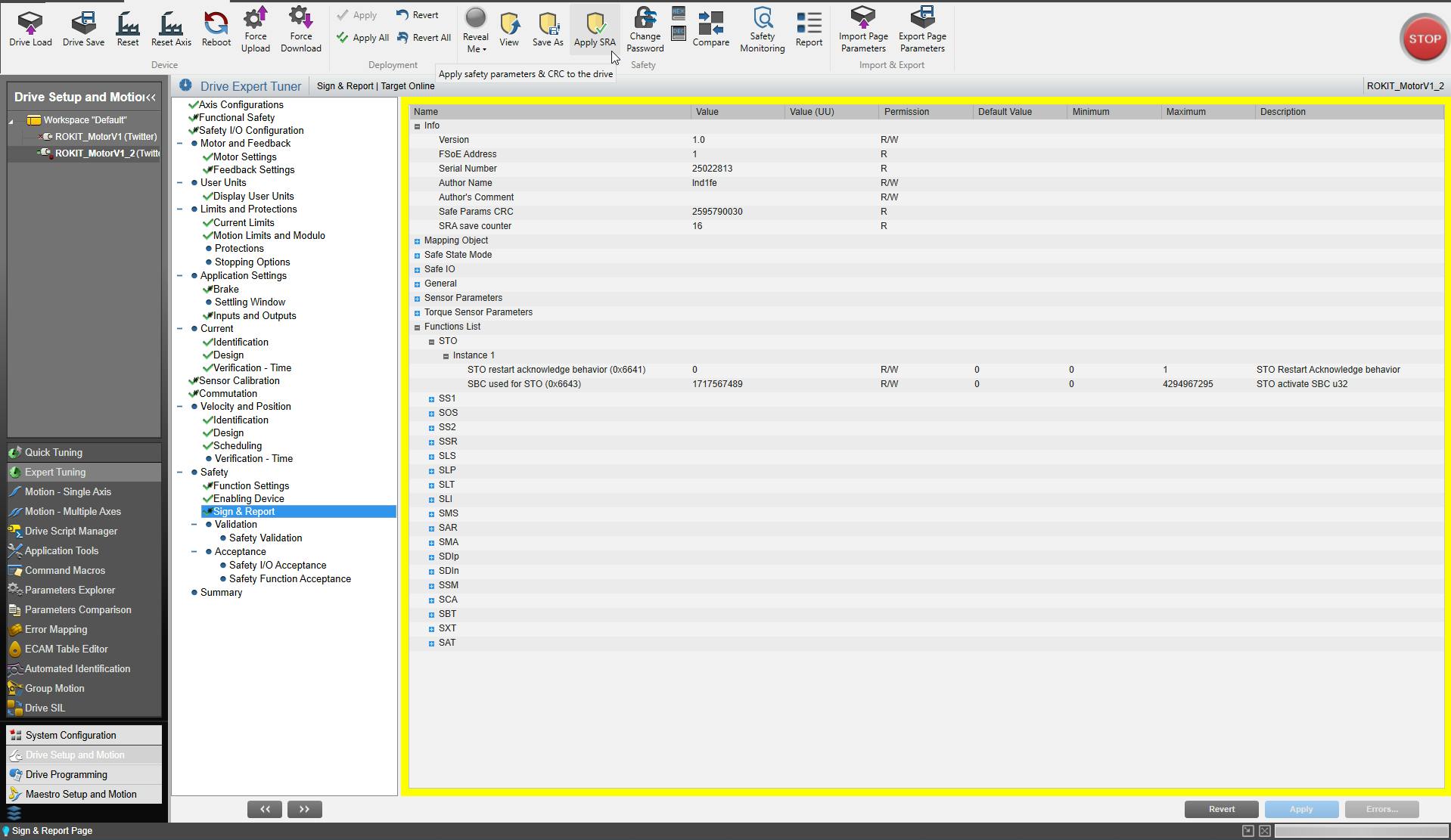Edit the Author's Comment value field
This screenshot has height=840, width=1451.
point(737,197)
